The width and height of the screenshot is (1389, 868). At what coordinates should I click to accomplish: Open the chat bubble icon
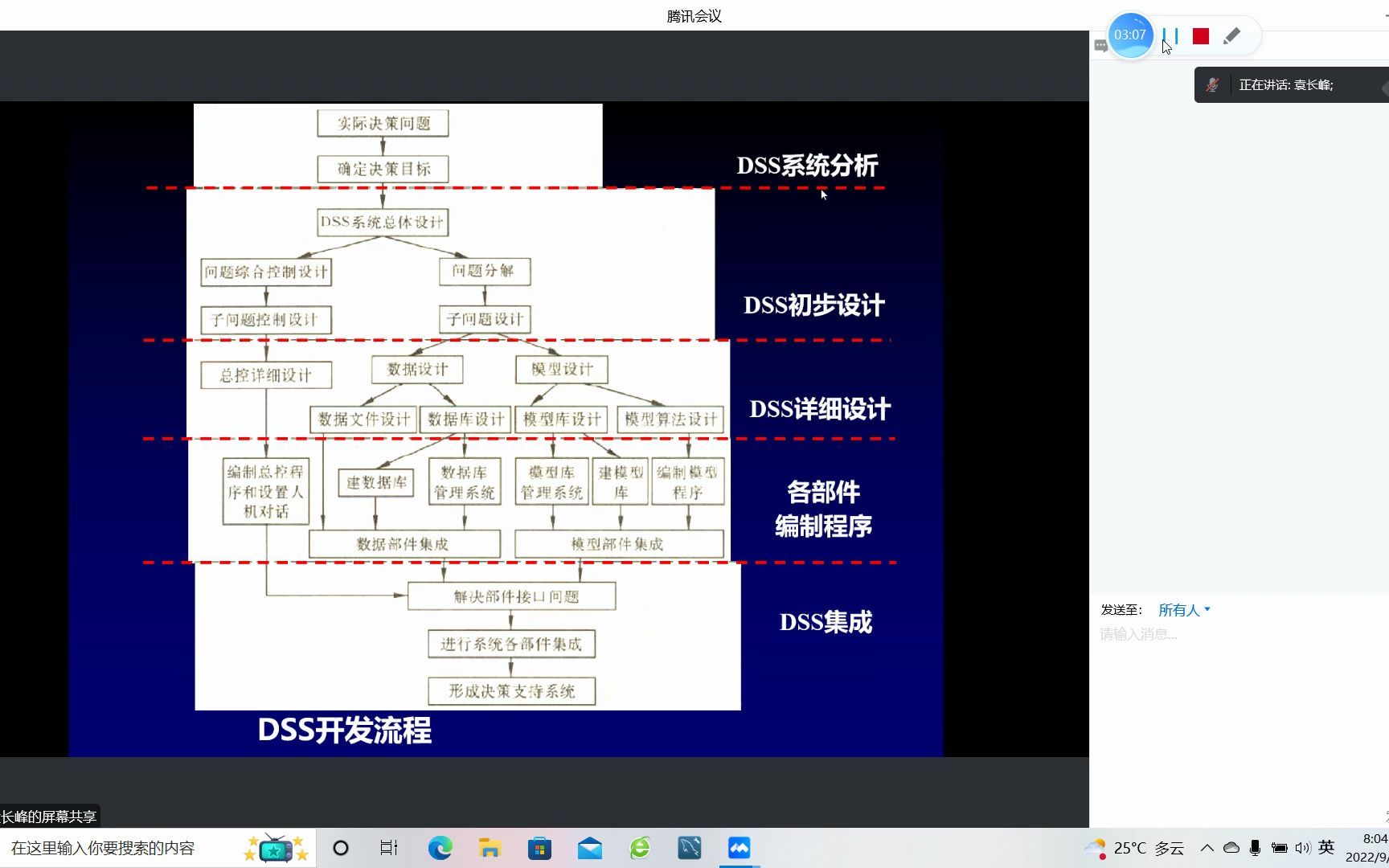(1100, 46)
